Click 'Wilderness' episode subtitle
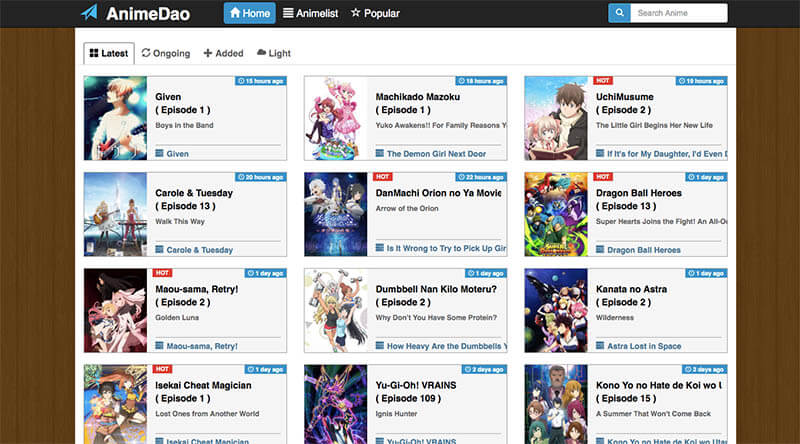This screenshot has height=444, width=800. click(615, 317)
